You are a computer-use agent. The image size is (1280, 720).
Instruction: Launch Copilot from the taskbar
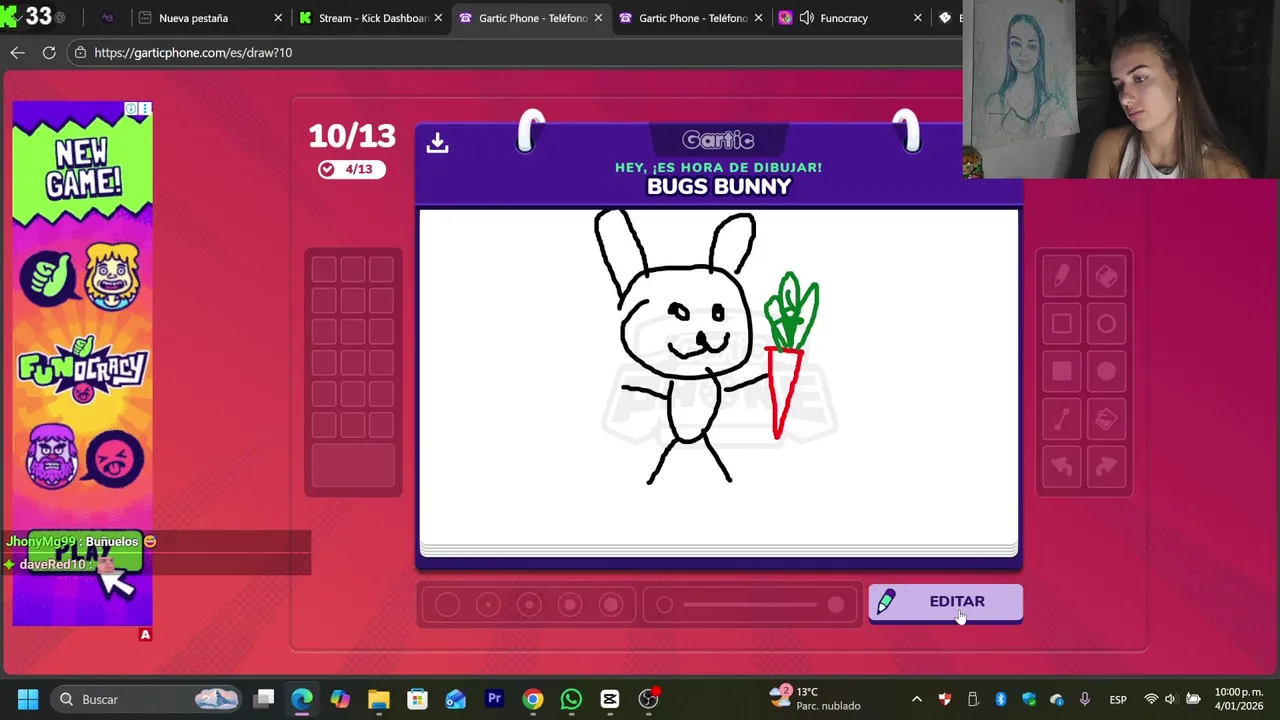340,699
